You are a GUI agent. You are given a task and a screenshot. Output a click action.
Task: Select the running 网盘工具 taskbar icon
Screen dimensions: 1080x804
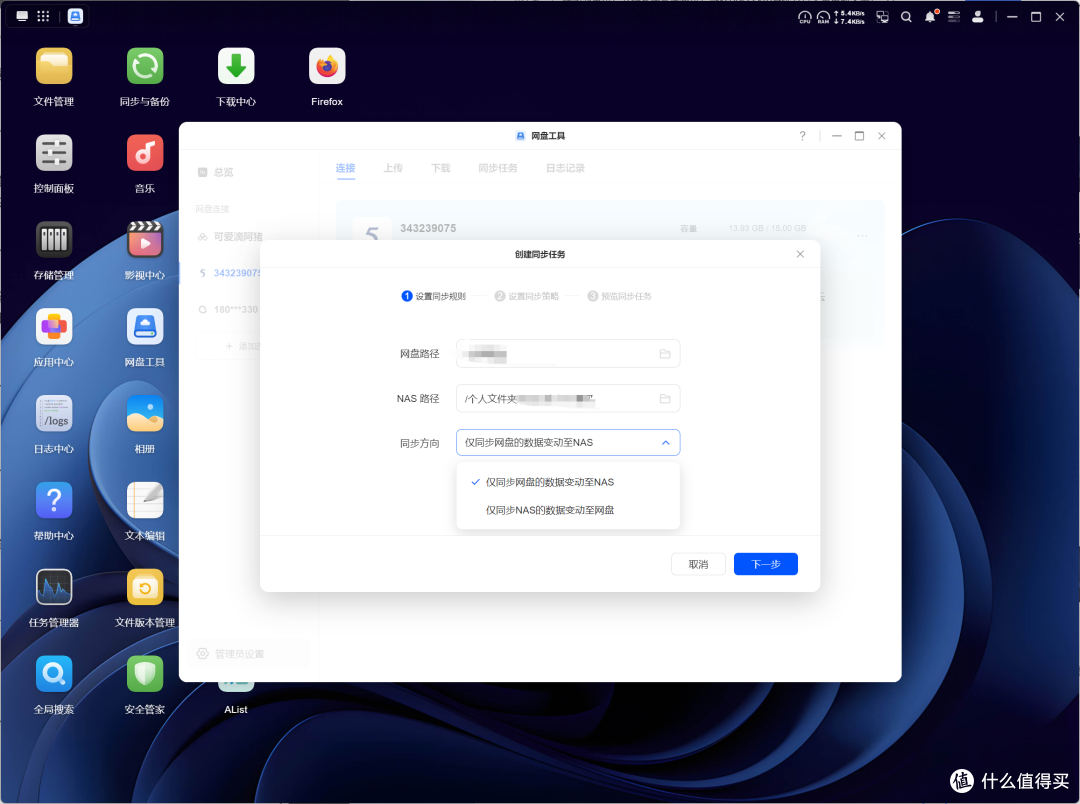pyautogui.click(x=75, y=16)
